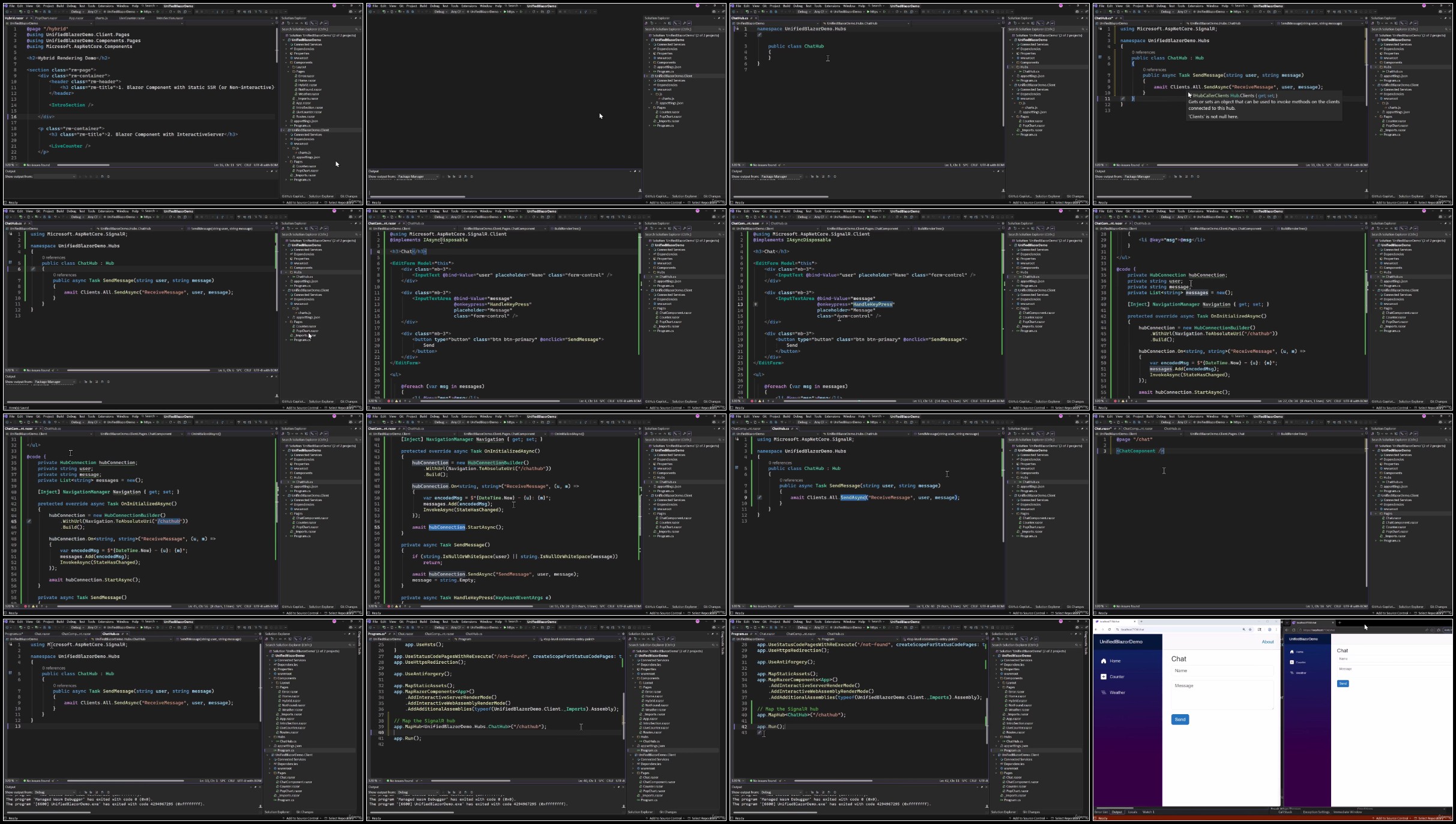Switch to the IntroSection.razor editor tab
1456x824 pixels.
[x=170, y=18]
